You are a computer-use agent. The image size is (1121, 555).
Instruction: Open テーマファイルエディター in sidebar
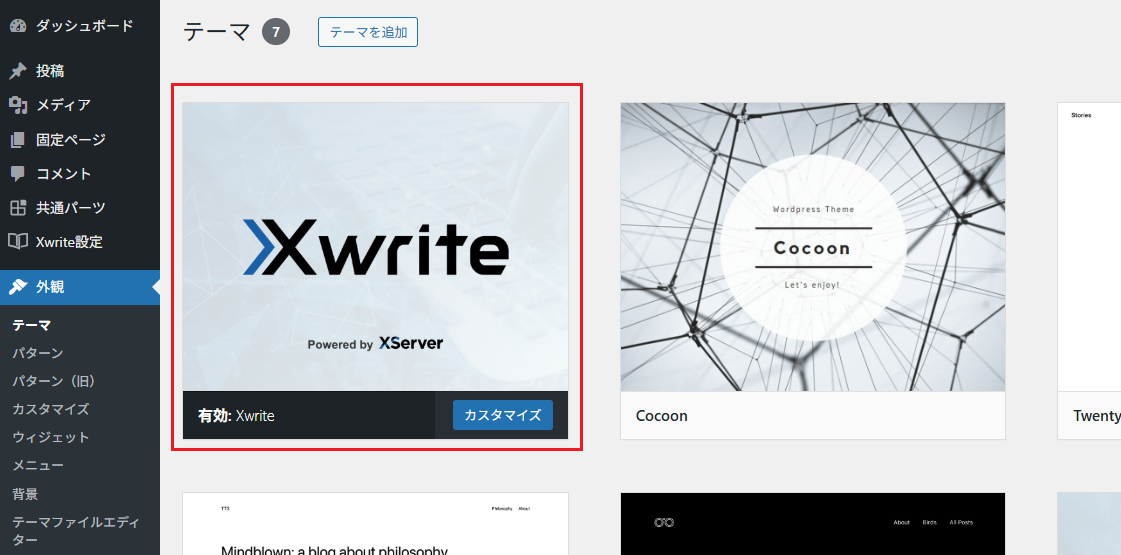76,531
